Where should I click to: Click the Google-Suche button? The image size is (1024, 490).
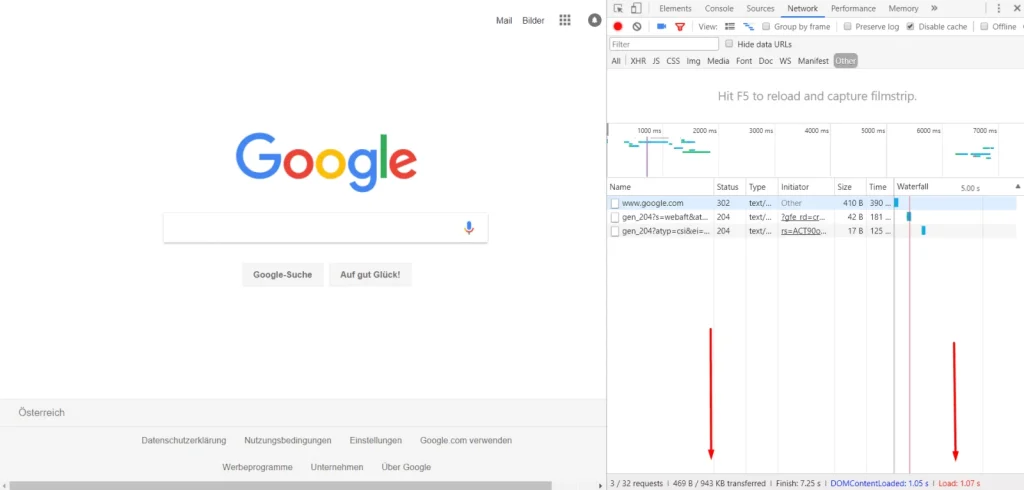point(283,275)
